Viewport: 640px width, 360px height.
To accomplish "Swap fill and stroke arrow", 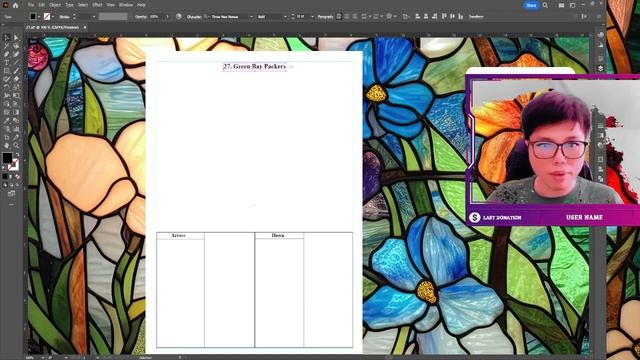I will [17, 155].
